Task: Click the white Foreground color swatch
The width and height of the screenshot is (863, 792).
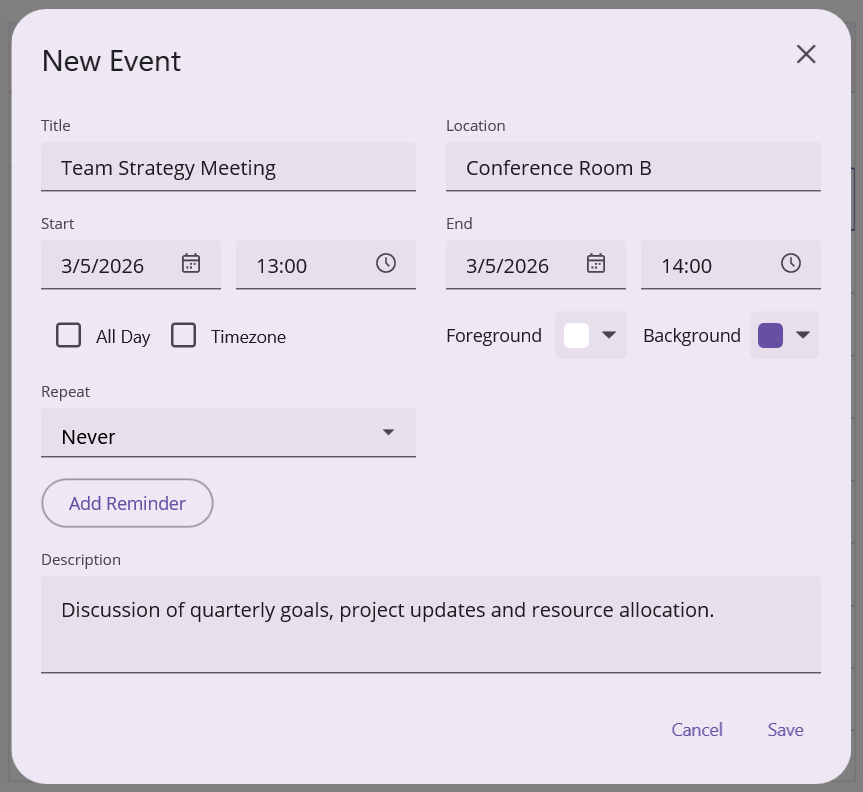Action: pos(576,335)
